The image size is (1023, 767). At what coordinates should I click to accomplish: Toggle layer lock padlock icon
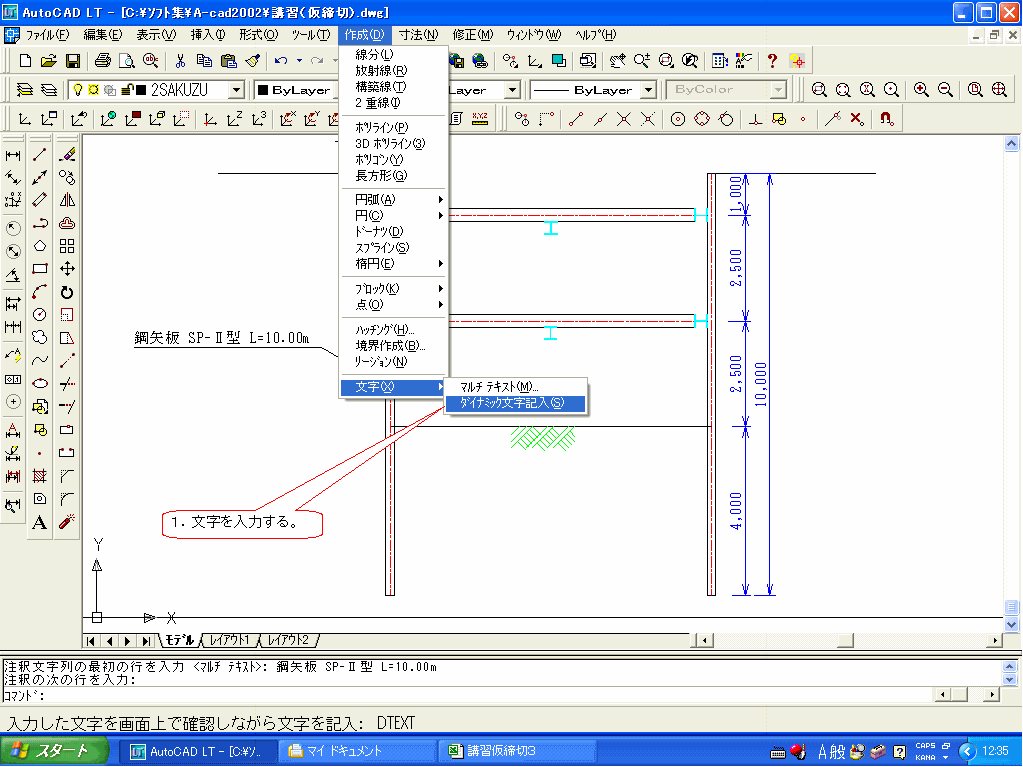click(128, 89)
